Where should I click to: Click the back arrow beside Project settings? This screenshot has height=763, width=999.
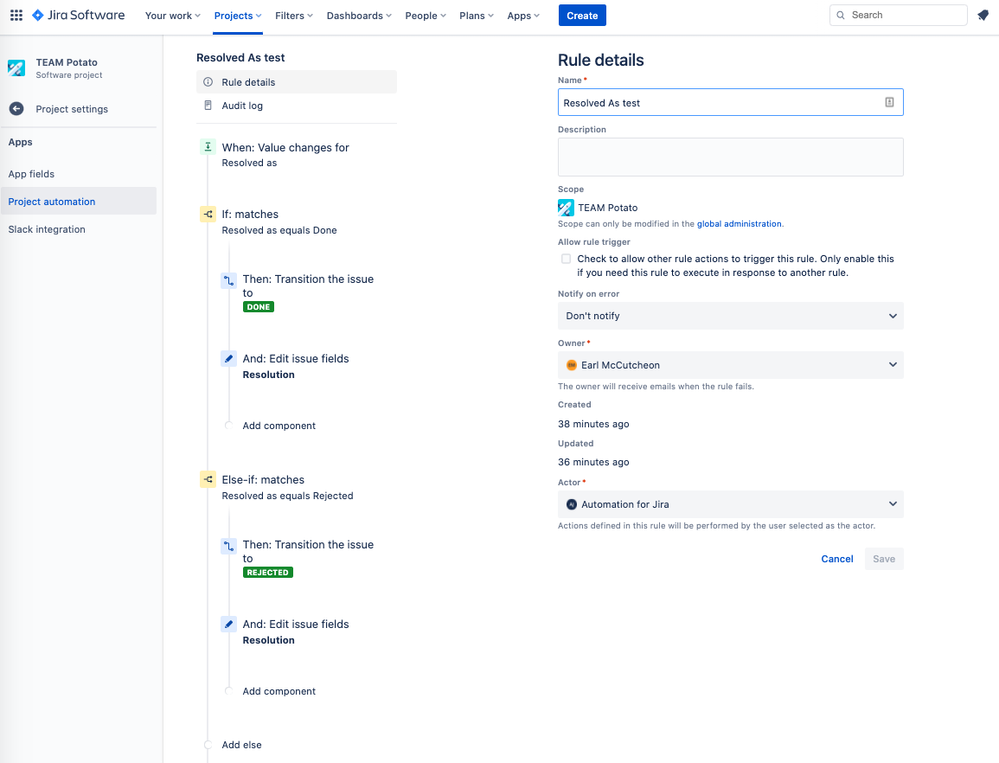coord(17,109)
